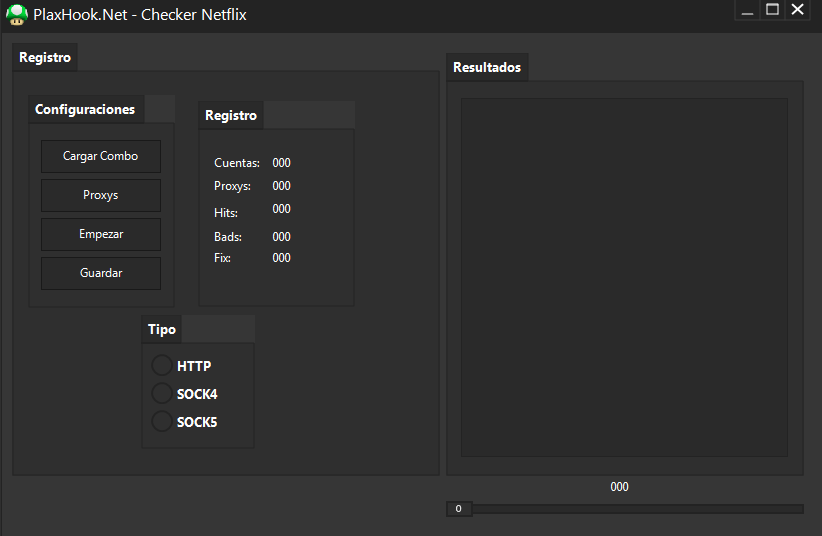This screenshot has width=822, height=536.
Task: Enable the SOCK5 proxy type
Action: (x=162, y=421)
